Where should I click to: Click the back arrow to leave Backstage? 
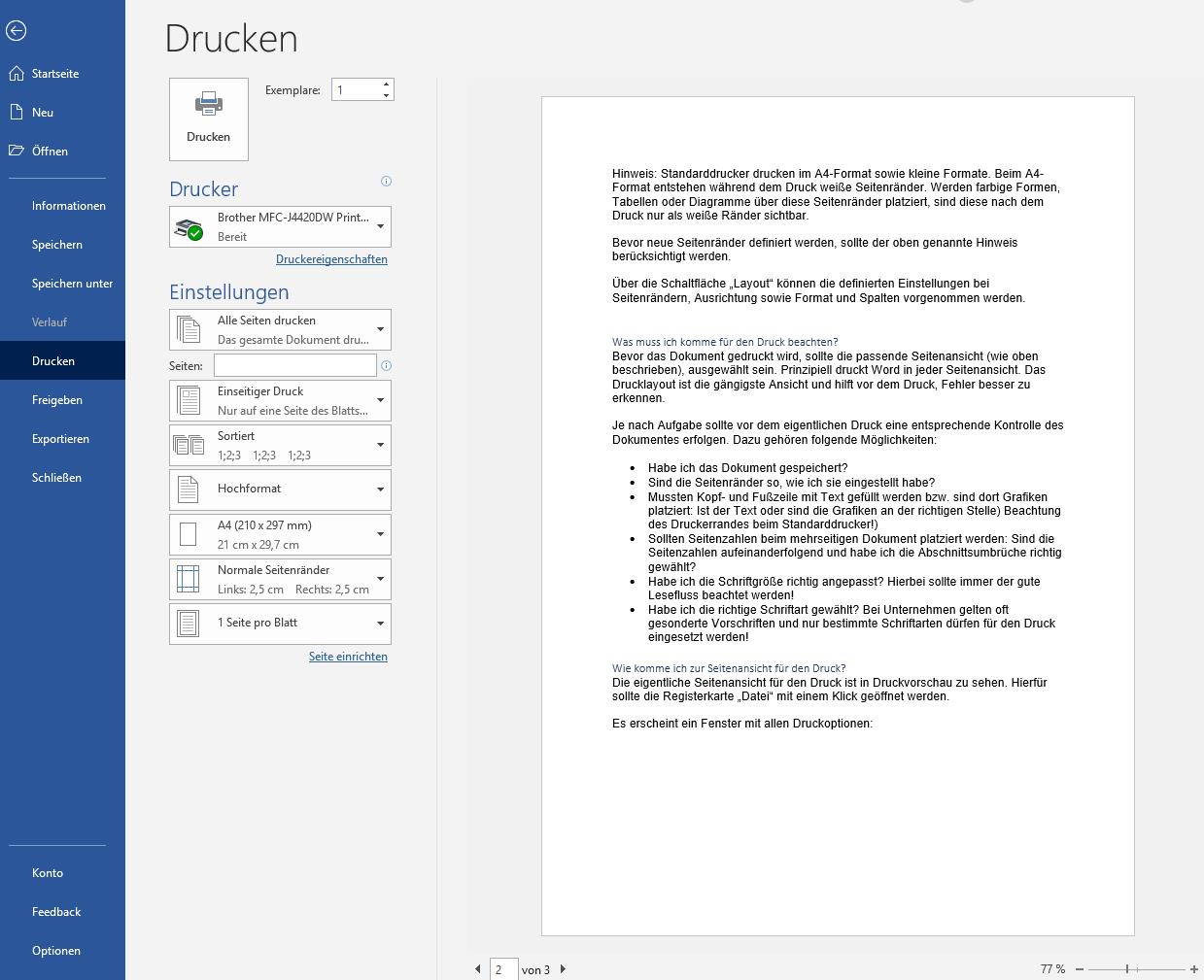pyautogui.click(x=16, y=31)
